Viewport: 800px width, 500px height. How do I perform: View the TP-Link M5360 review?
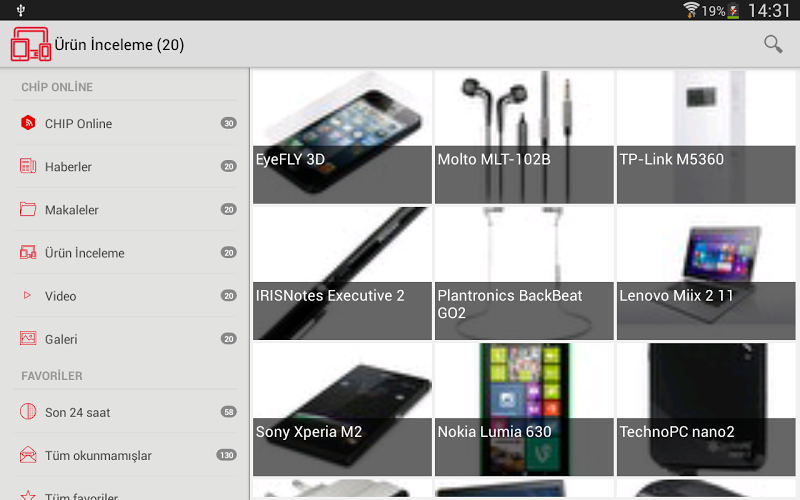click(706, 137)
